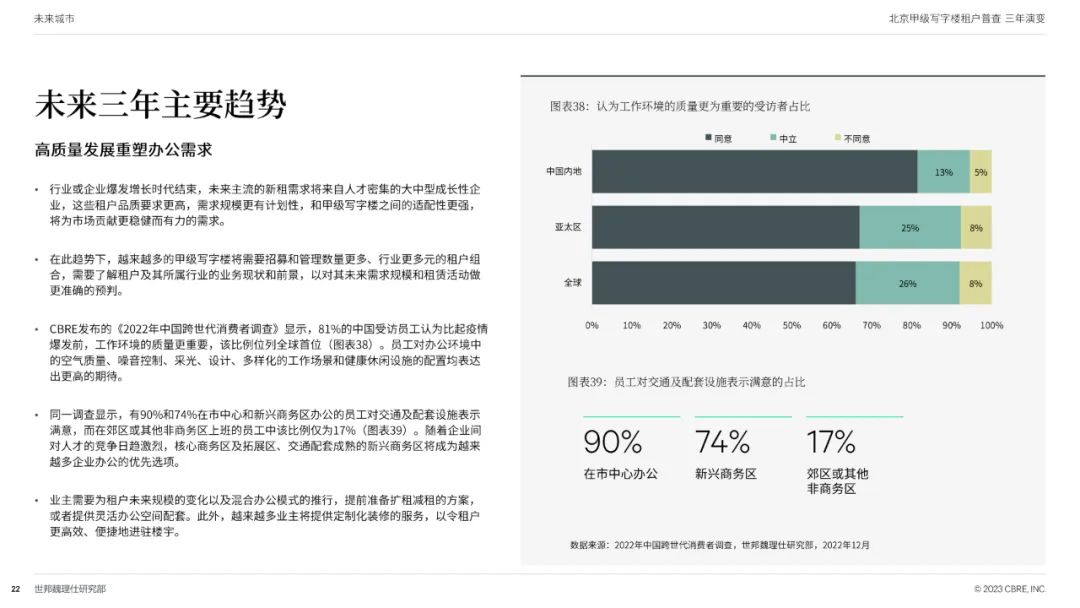Select the 26% neutral segment for 全球
The height and width of the screenshot is (608, 1080).
click(x=907, y=283)
